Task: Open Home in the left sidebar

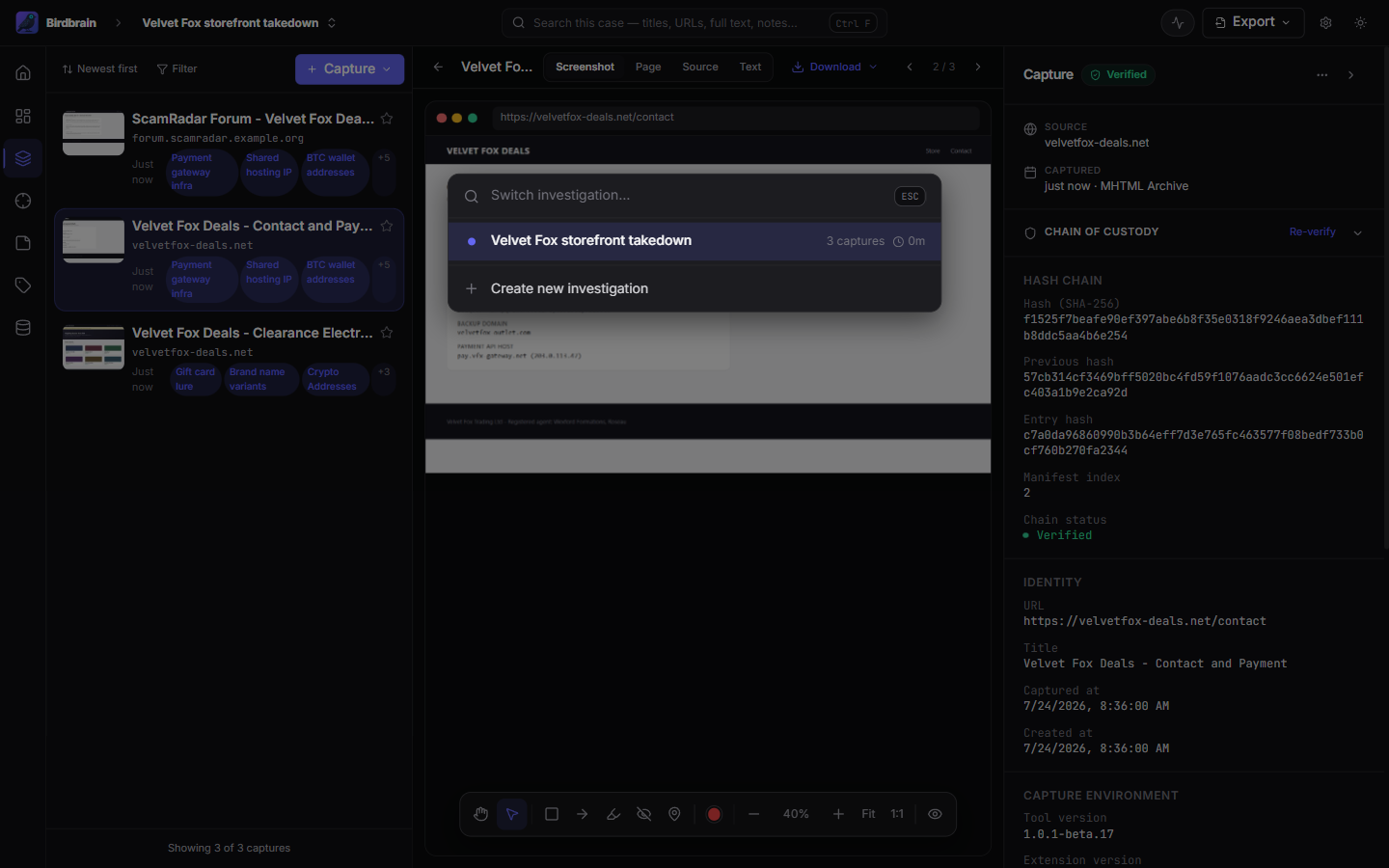Action: [23, 73]
